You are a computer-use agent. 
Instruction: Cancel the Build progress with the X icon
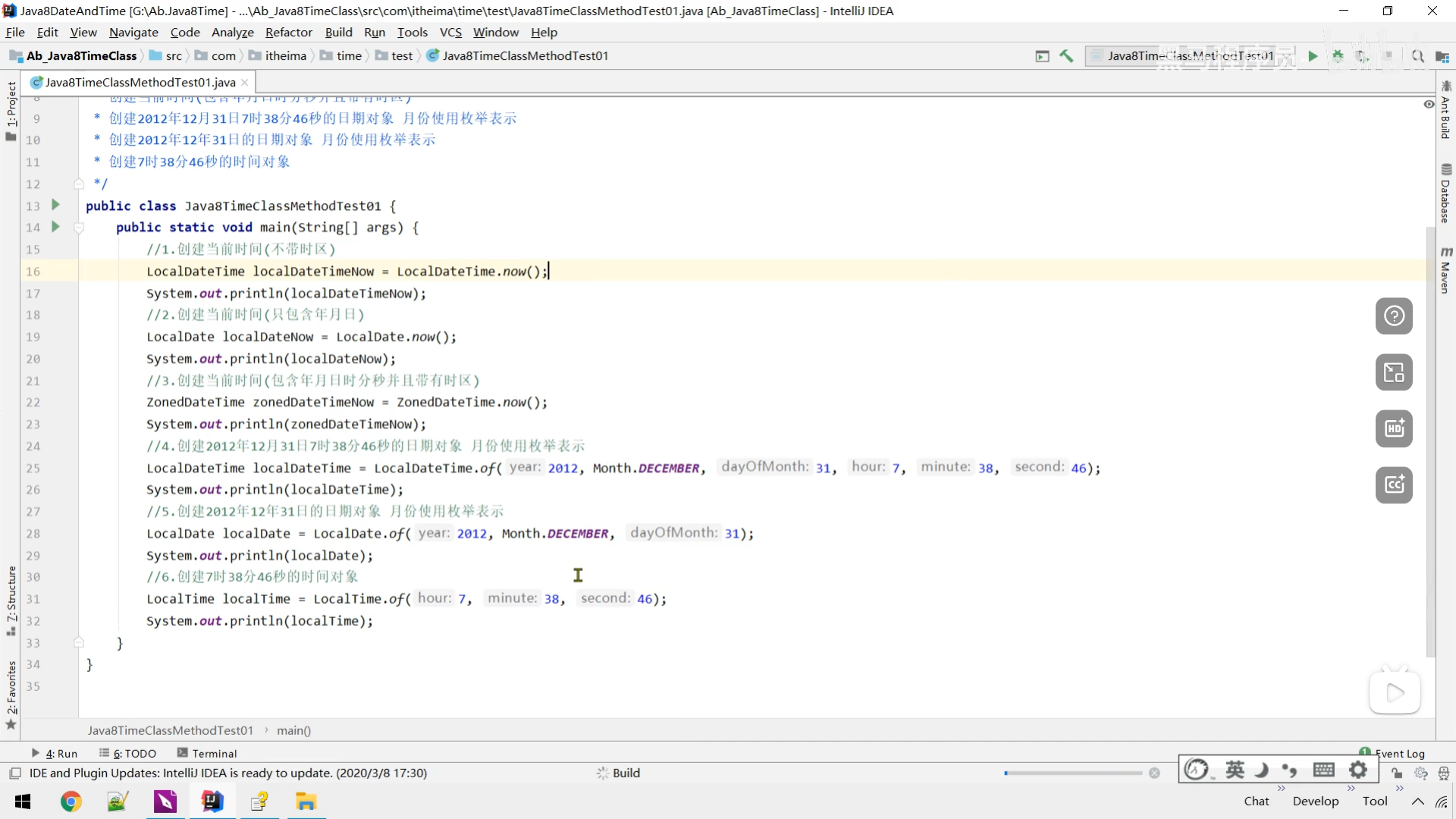click(1154, 773)
